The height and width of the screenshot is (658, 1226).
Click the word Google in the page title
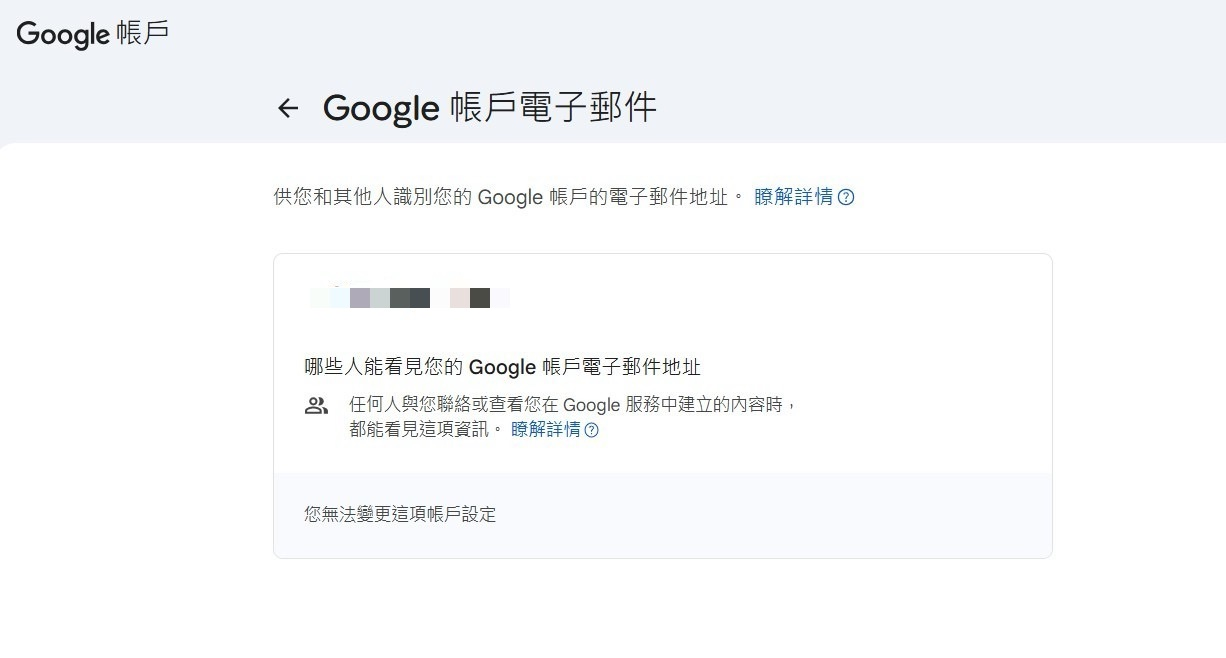[x=381, y=108]
